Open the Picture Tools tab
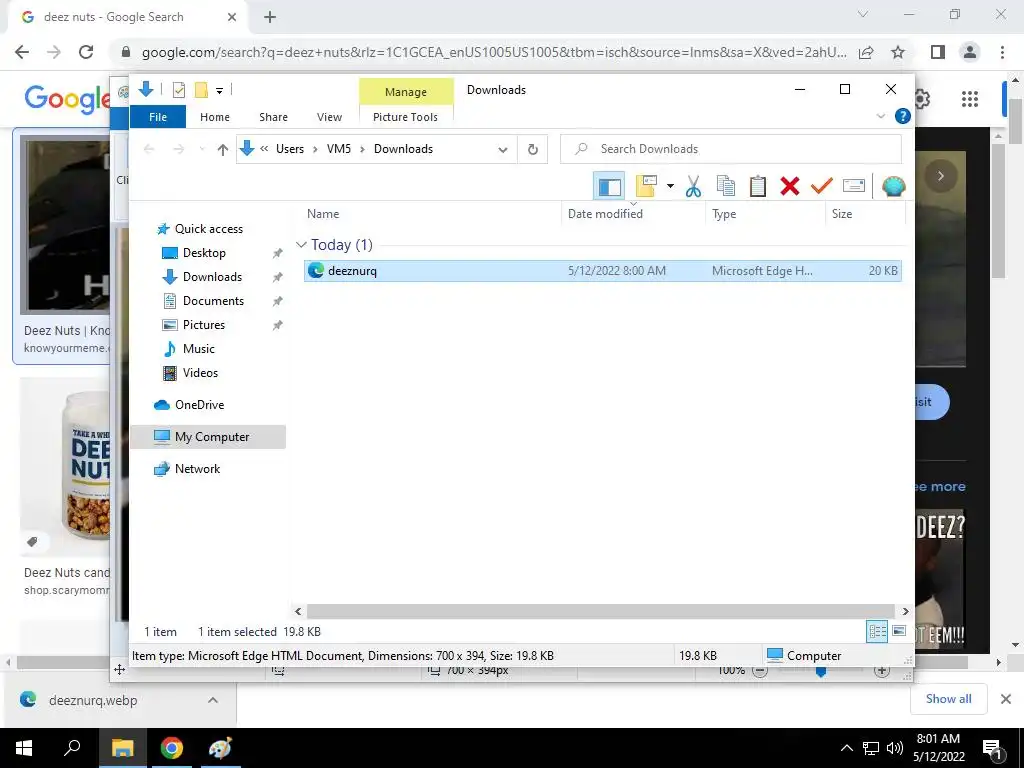The image size is (1024, 768). (406, 117)
